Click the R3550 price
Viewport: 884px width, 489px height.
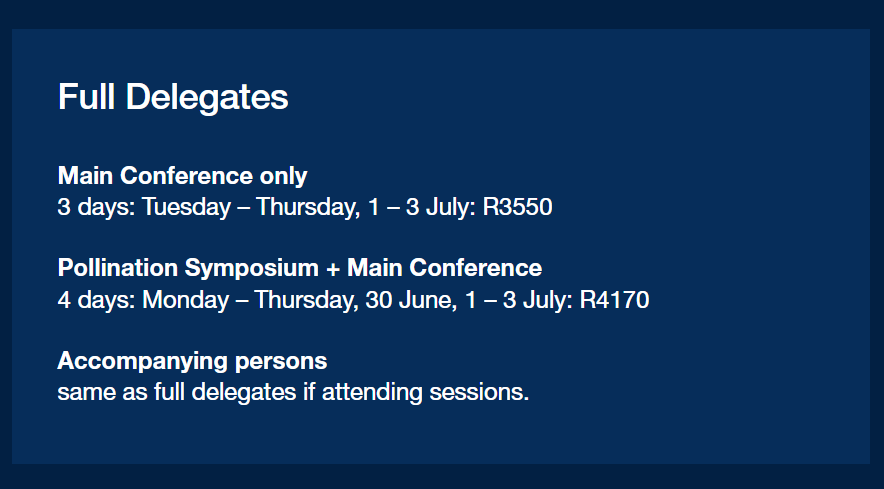click(x=518, y=206)
